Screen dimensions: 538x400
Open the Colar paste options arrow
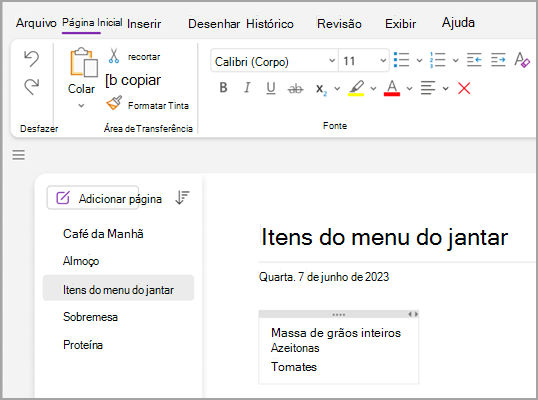[x=81, y=106]
